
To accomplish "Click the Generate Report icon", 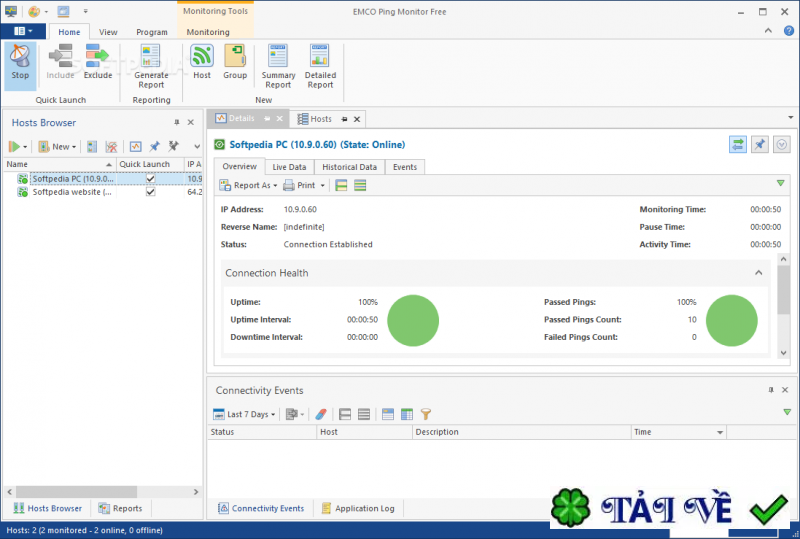I will pyautogui.click(x=151, y=62).
